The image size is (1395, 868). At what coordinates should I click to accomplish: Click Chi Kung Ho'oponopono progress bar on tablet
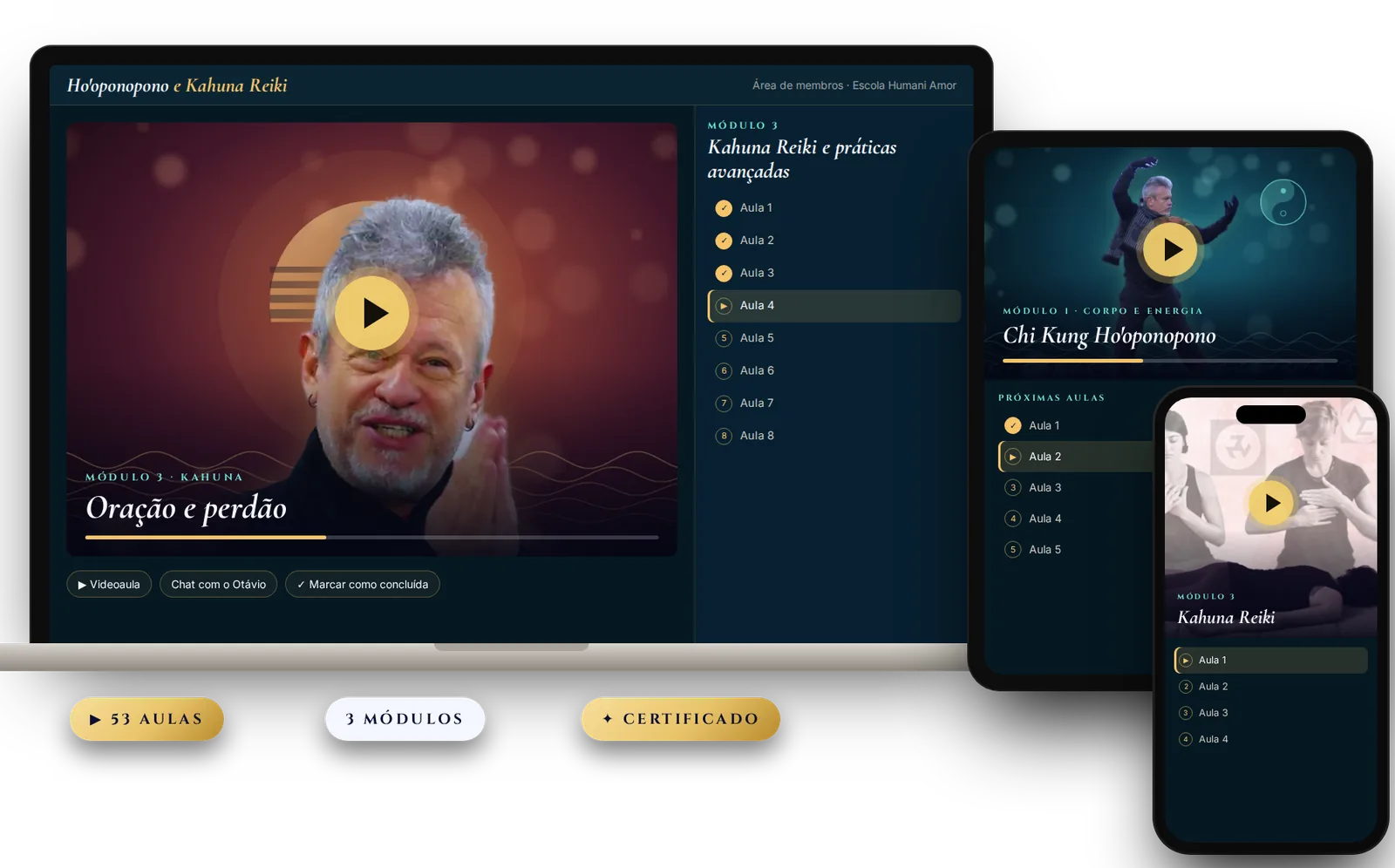click(x=1170, y=360)
